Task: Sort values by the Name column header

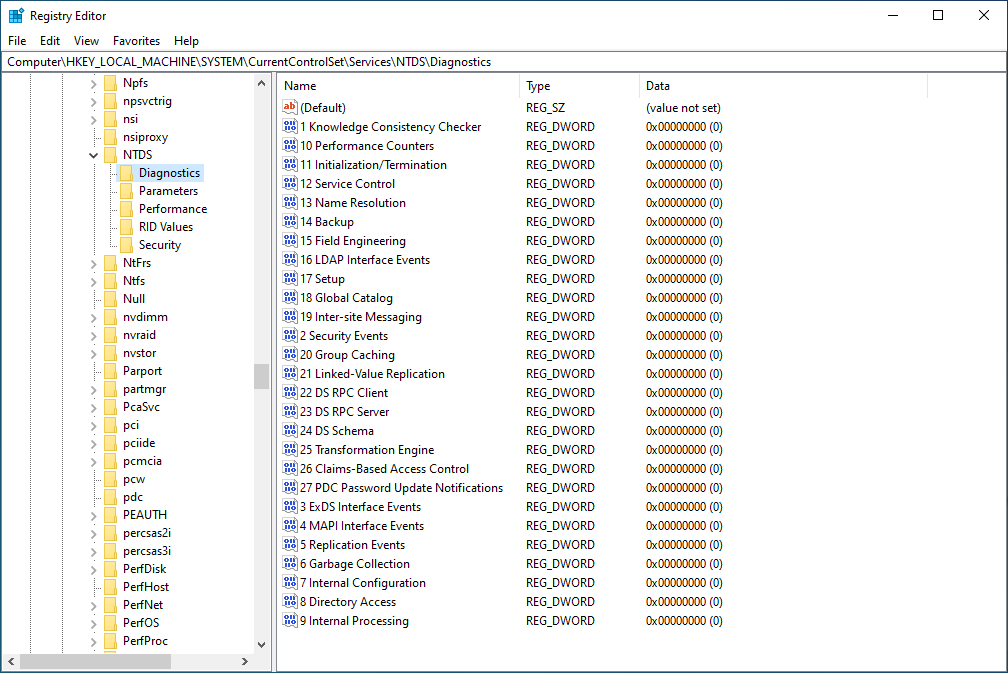Action: pyautogui.click(x=398, y=86)
